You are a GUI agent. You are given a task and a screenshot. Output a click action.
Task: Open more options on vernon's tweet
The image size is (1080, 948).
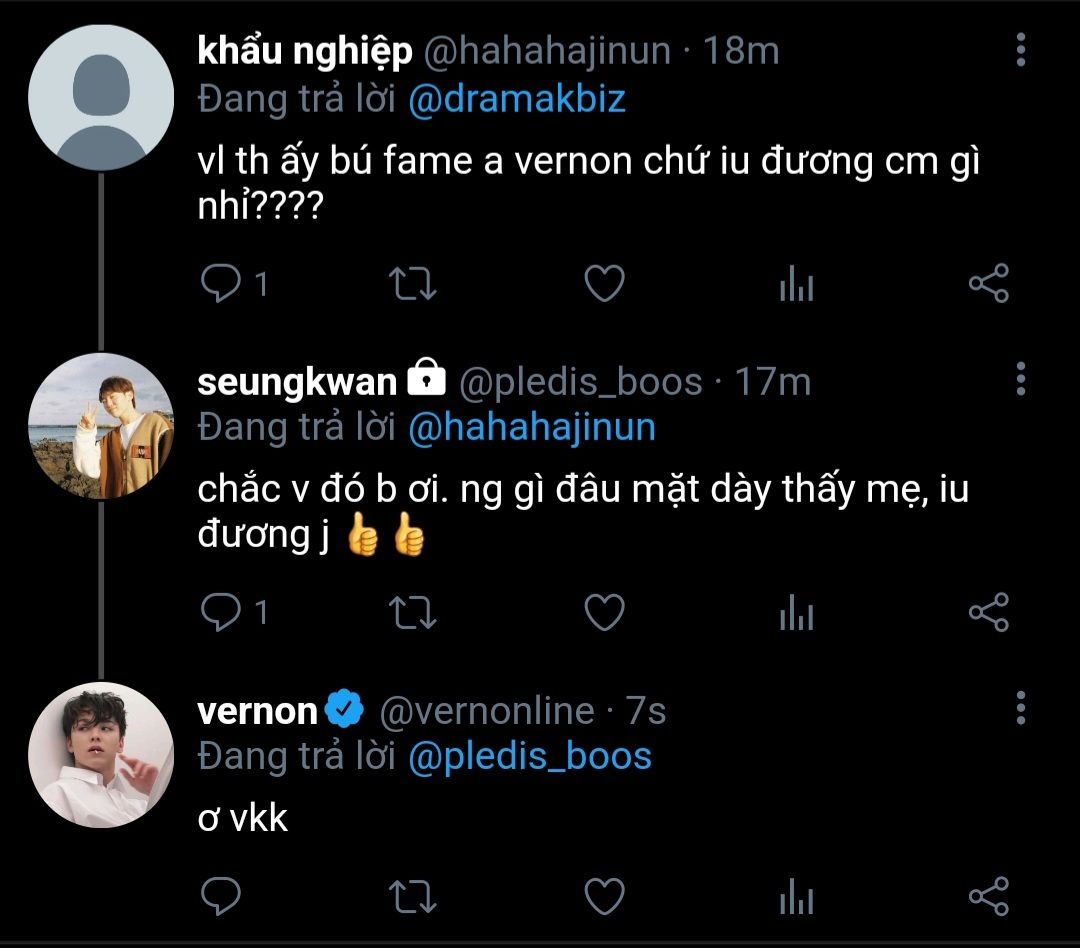coord(1020,707)
